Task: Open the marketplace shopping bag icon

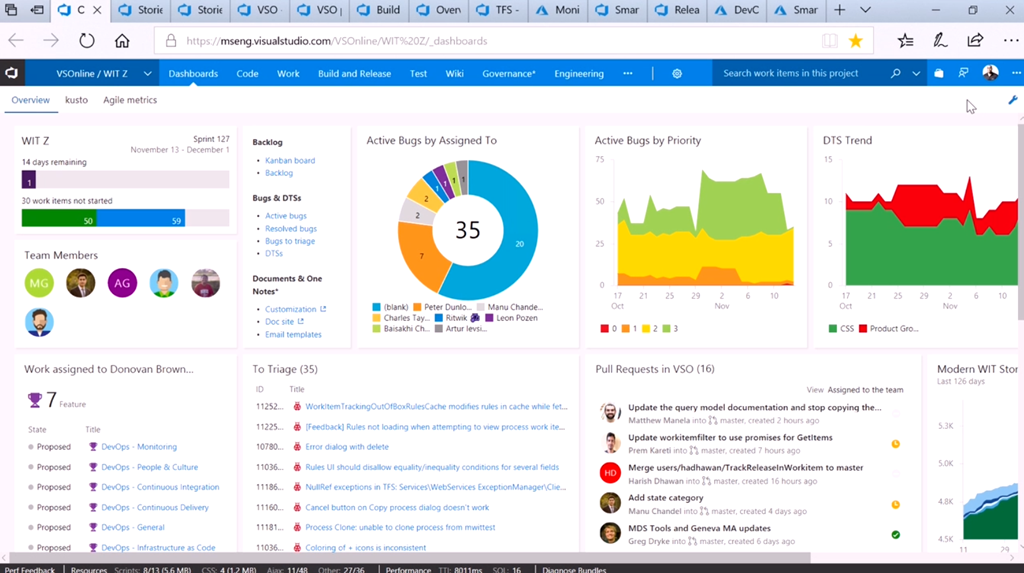Action: tap(938, 73)
